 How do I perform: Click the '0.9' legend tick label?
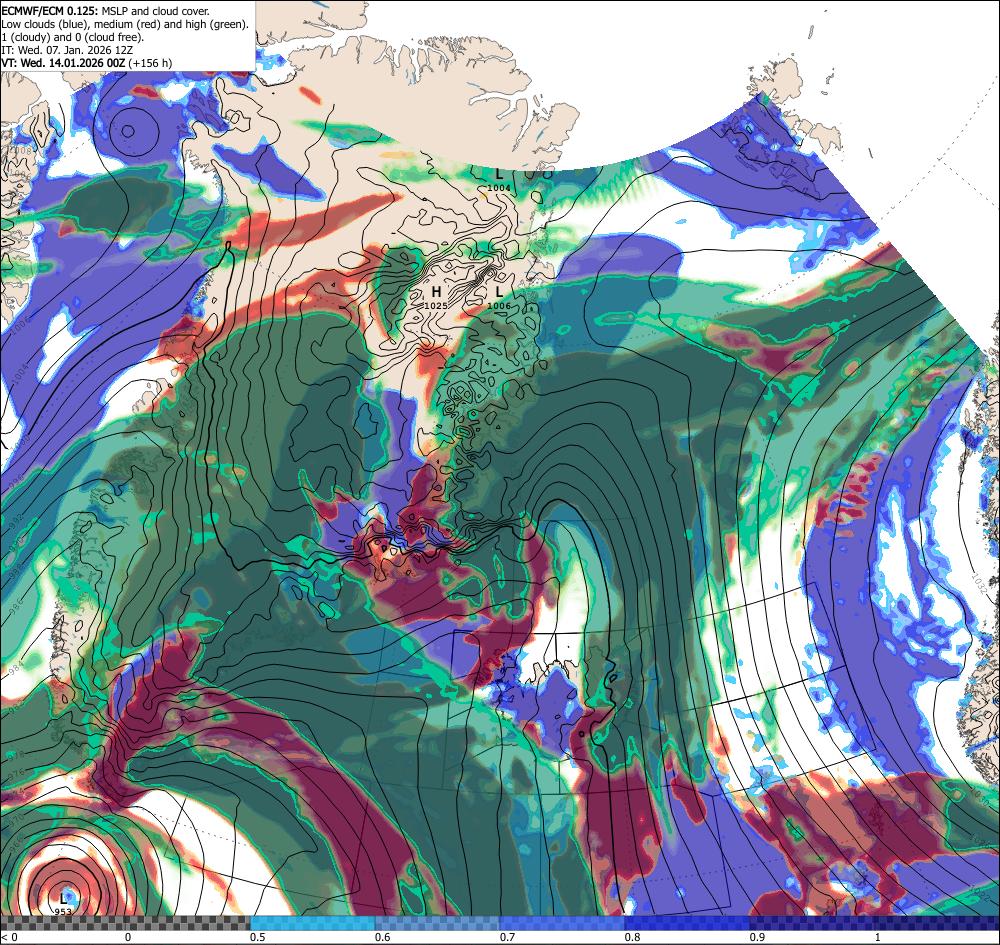758,937
